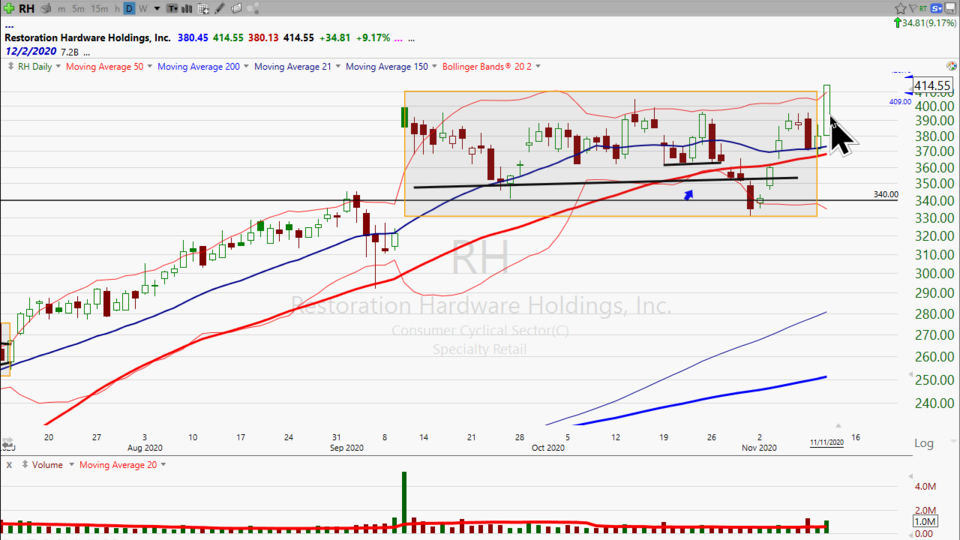The height and width of the screenshot is (540, 960).
Task: Click the +9.17% percent change value
Action: pyautogui.click(x=372, y=38)
